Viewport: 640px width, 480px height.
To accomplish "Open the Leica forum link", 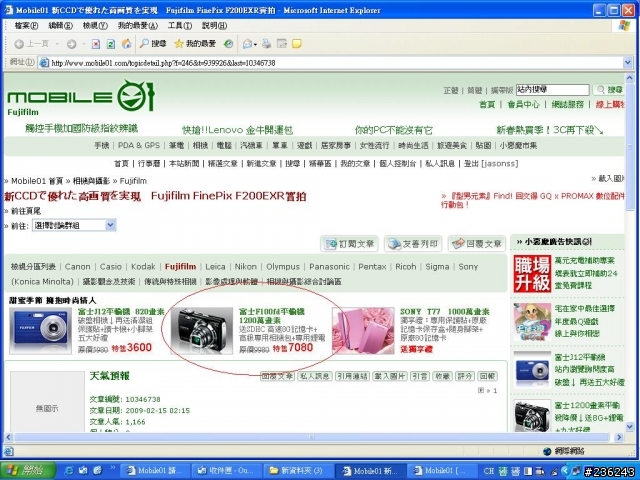I will 215,267.
